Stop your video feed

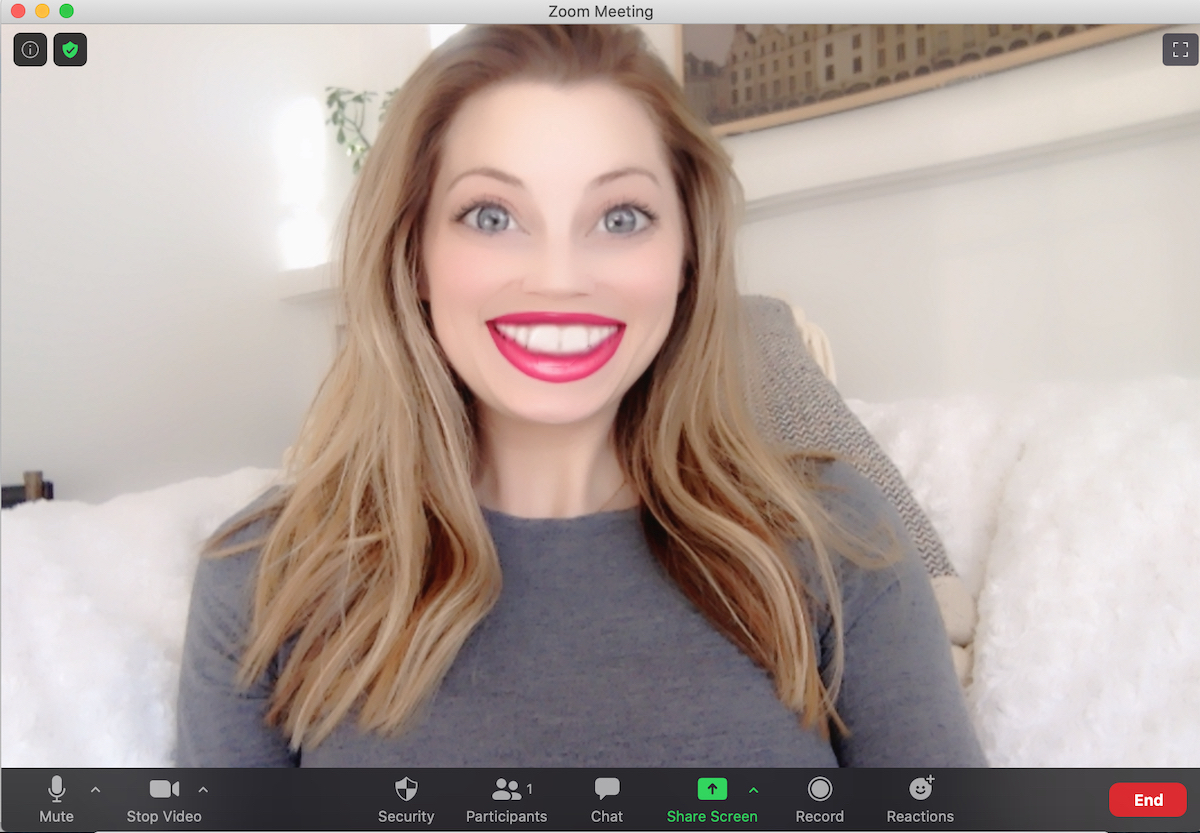click(x=163, y=798)
